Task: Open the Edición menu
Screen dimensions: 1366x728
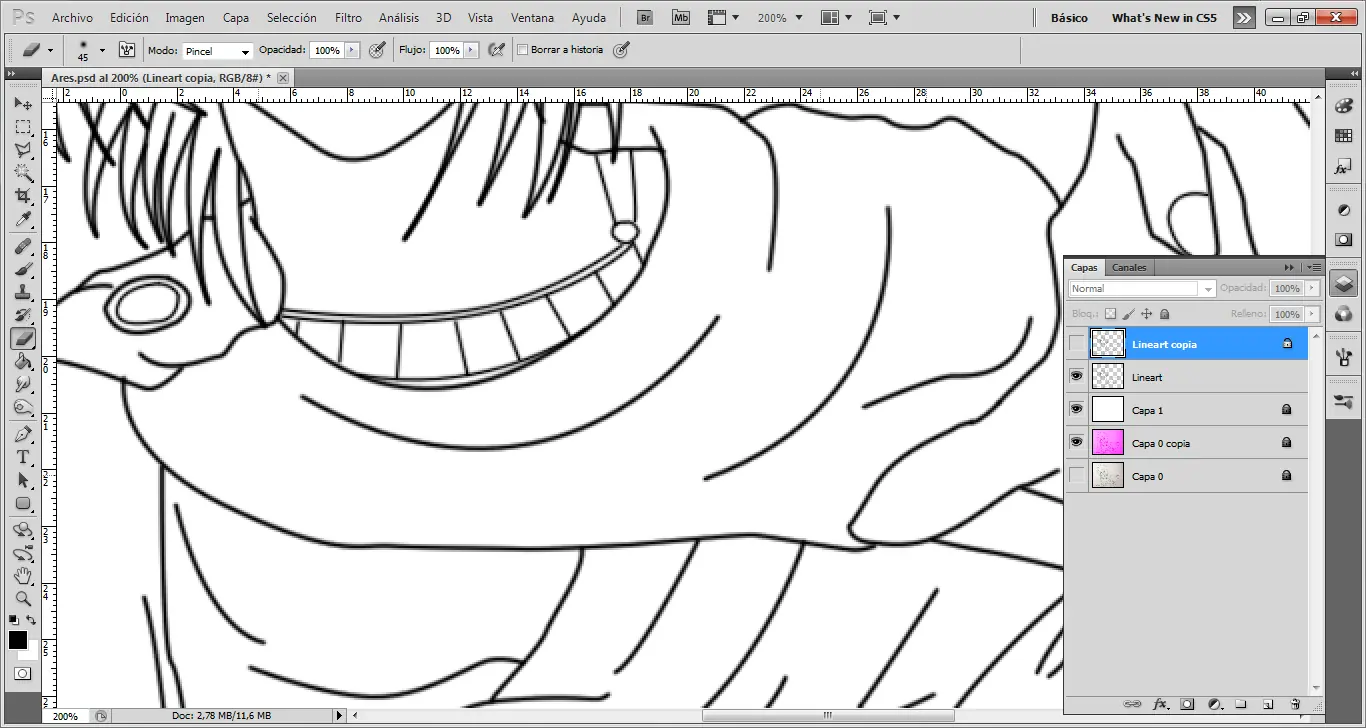Action: 129,18
